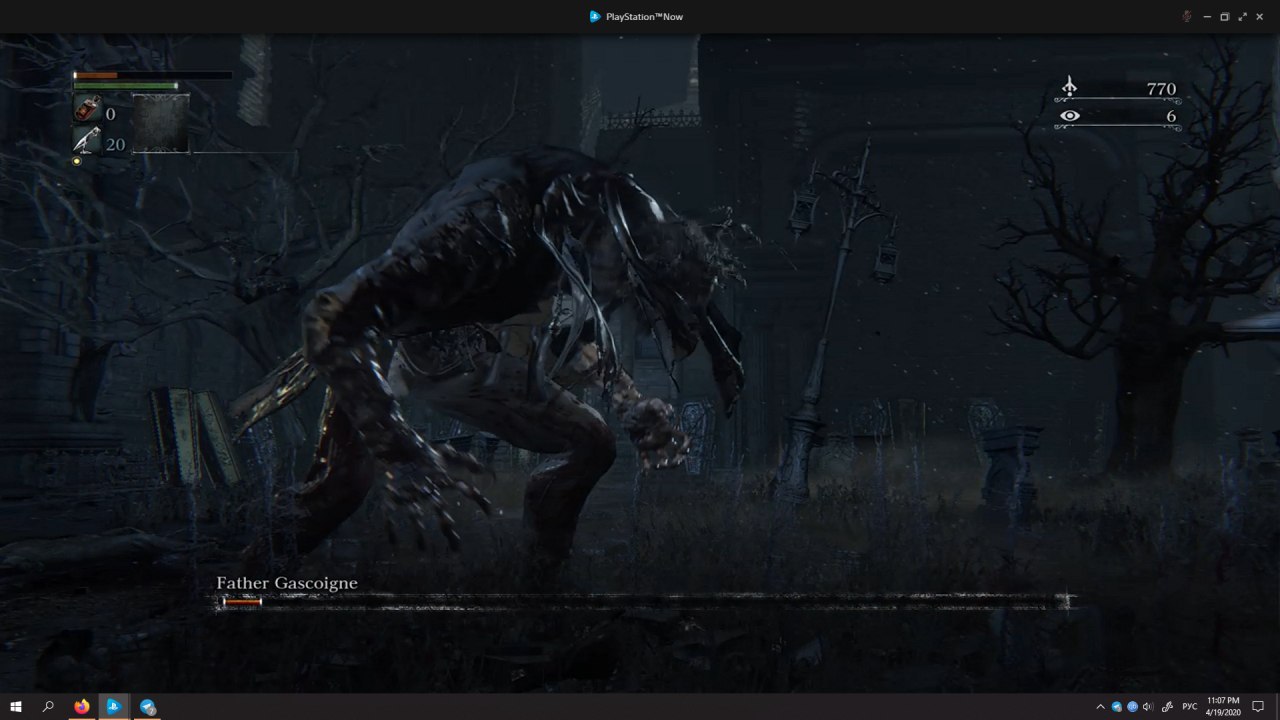Viewport: 1280px width, 720px height.
Task: Click the PlayStation Now title text
Action: [x=645, y=17]
